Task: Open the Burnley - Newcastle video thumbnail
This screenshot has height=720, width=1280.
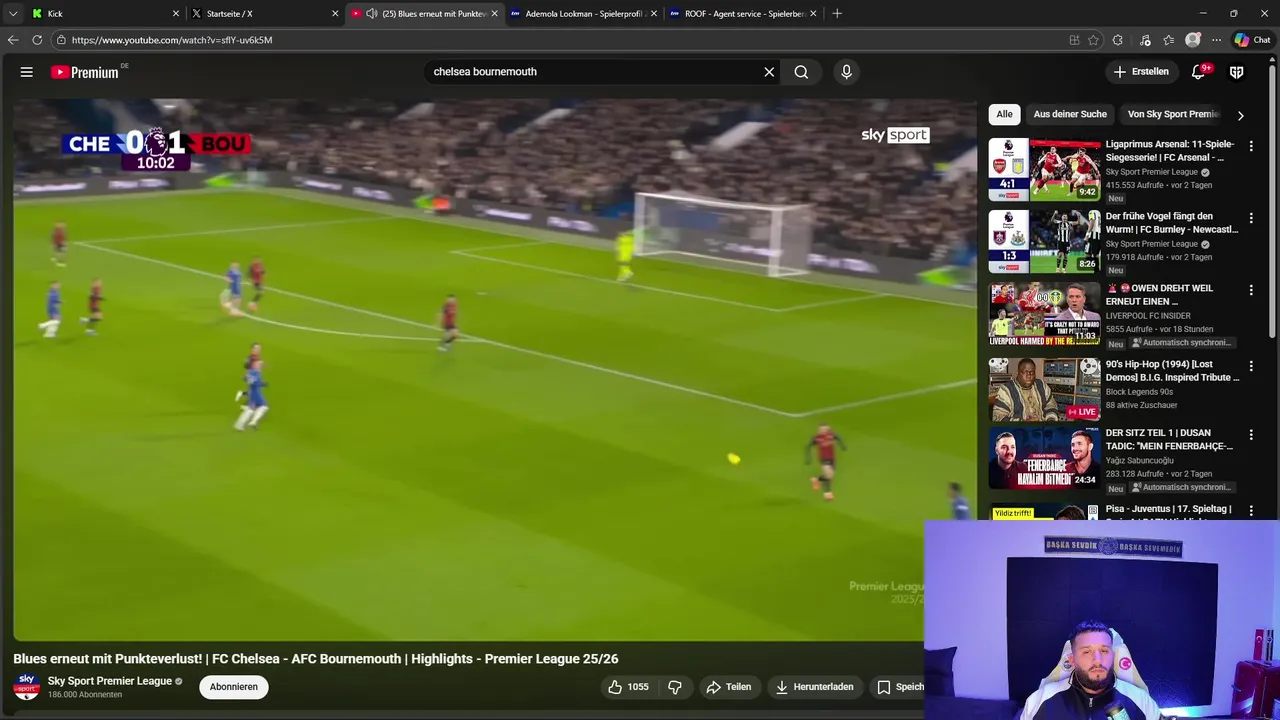Action: [x=1044, y=242]
